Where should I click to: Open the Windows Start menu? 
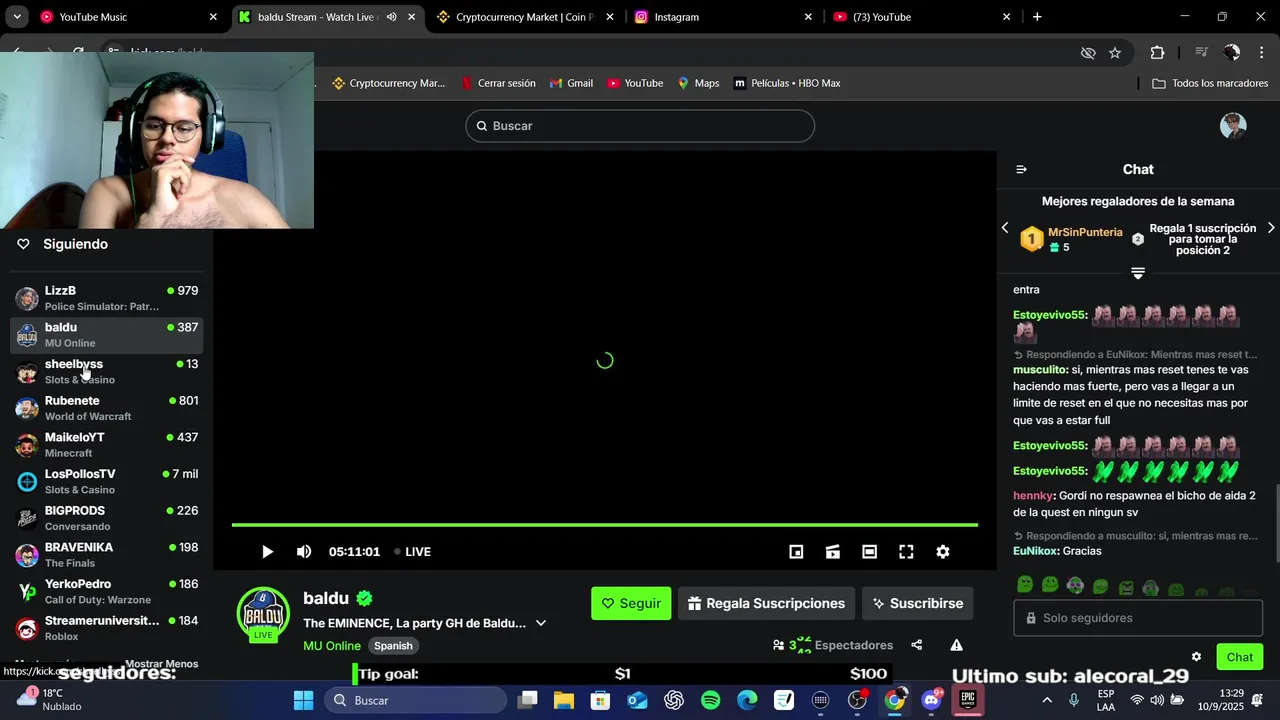point(303,700)
